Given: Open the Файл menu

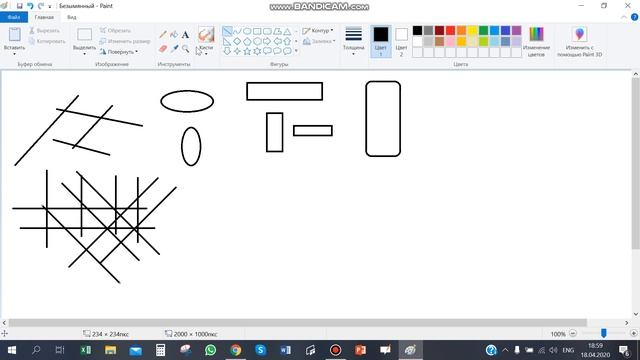Looking at the screenshot, I should (x=14, y=17).
